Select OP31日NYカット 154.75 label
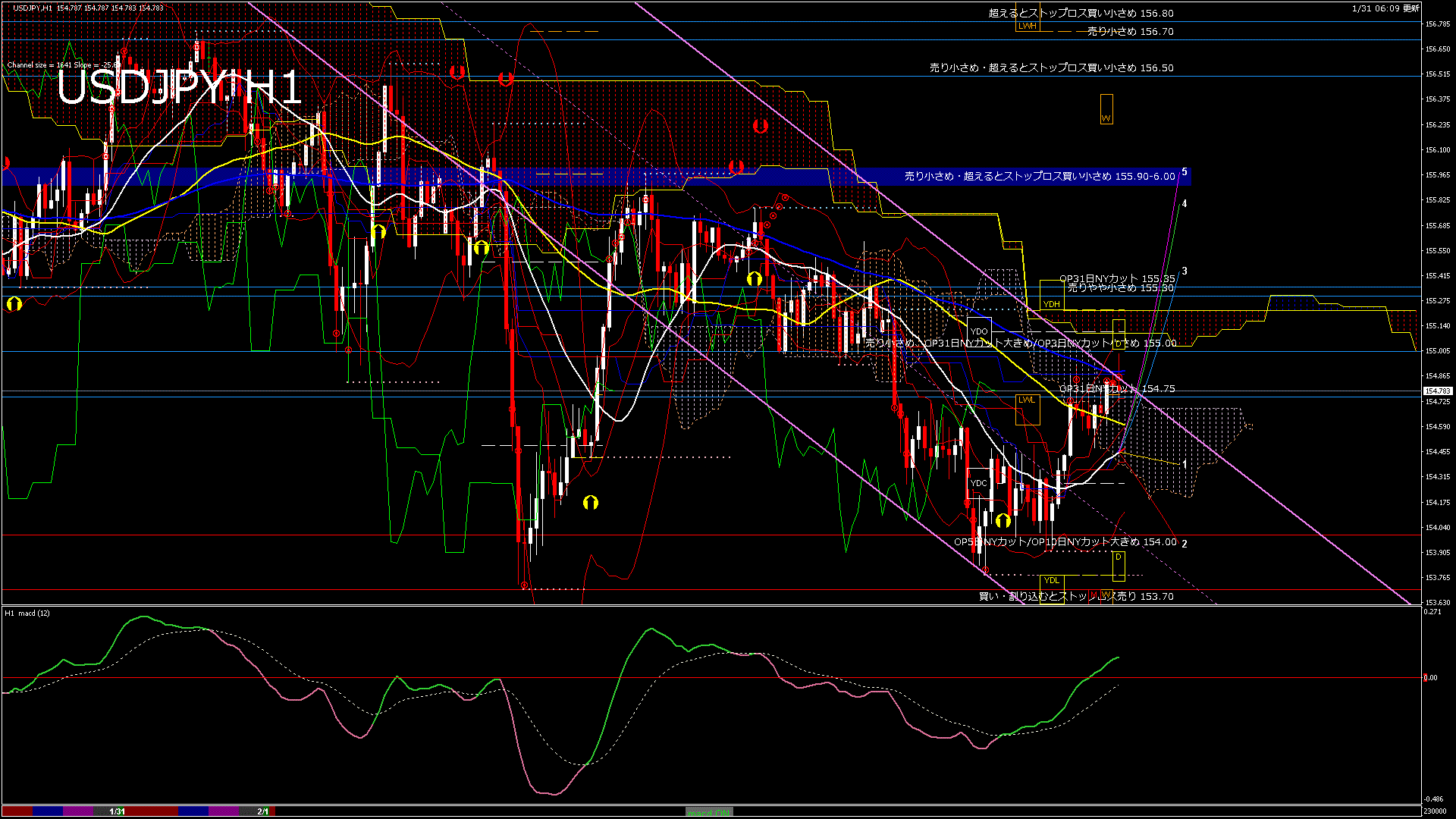The width and height of the screenshot is (1456, 819). pyautogui.click(x=1117, y=388)
